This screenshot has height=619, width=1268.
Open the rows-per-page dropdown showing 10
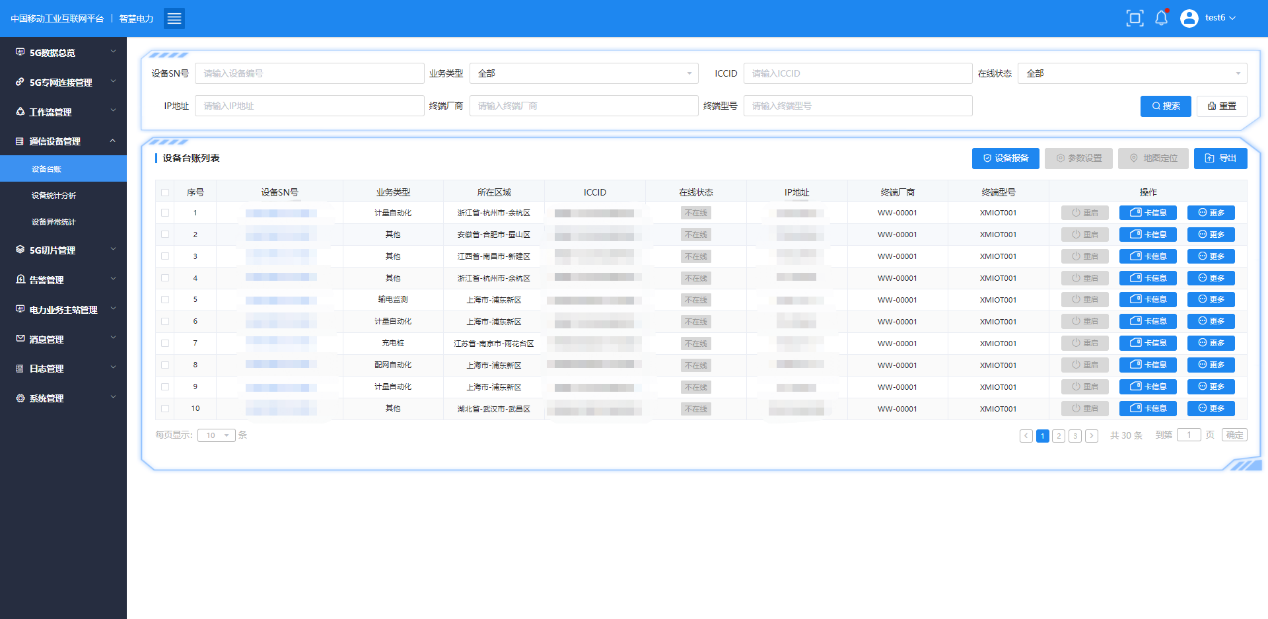point(216,435)
